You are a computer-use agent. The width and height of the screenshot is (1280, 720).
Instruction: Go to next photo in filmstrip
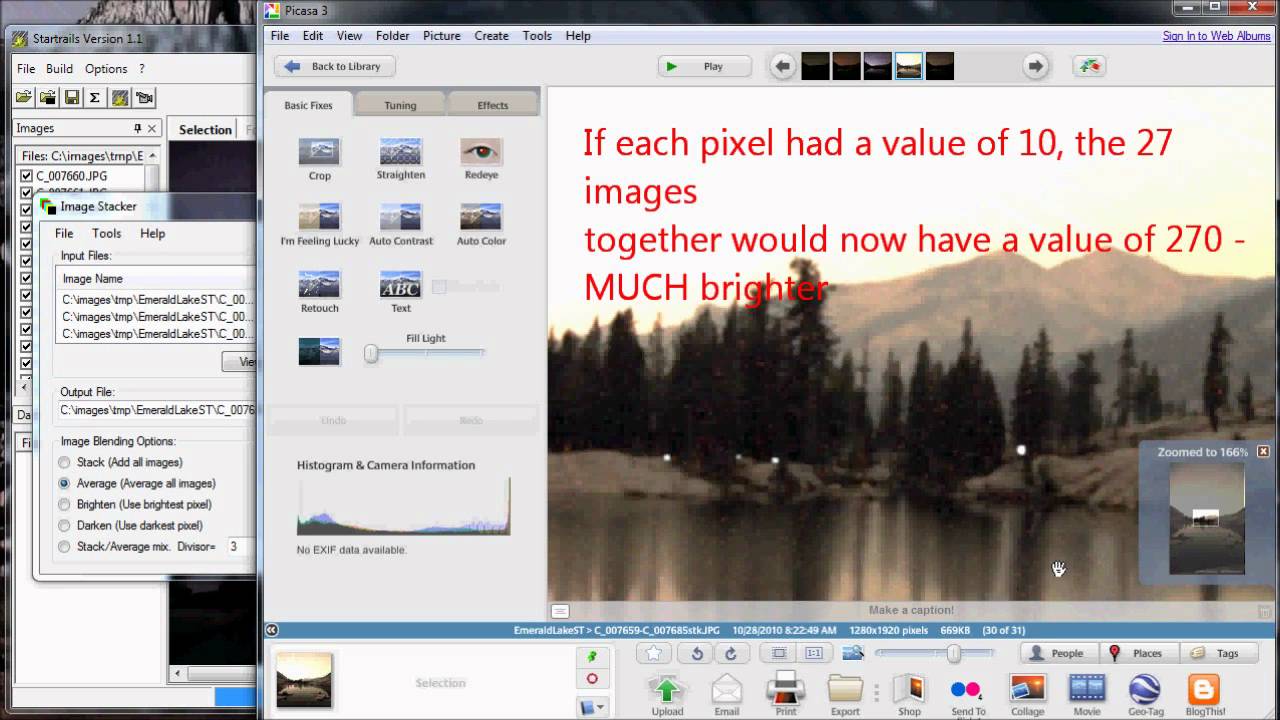(x=1036, y=67)
